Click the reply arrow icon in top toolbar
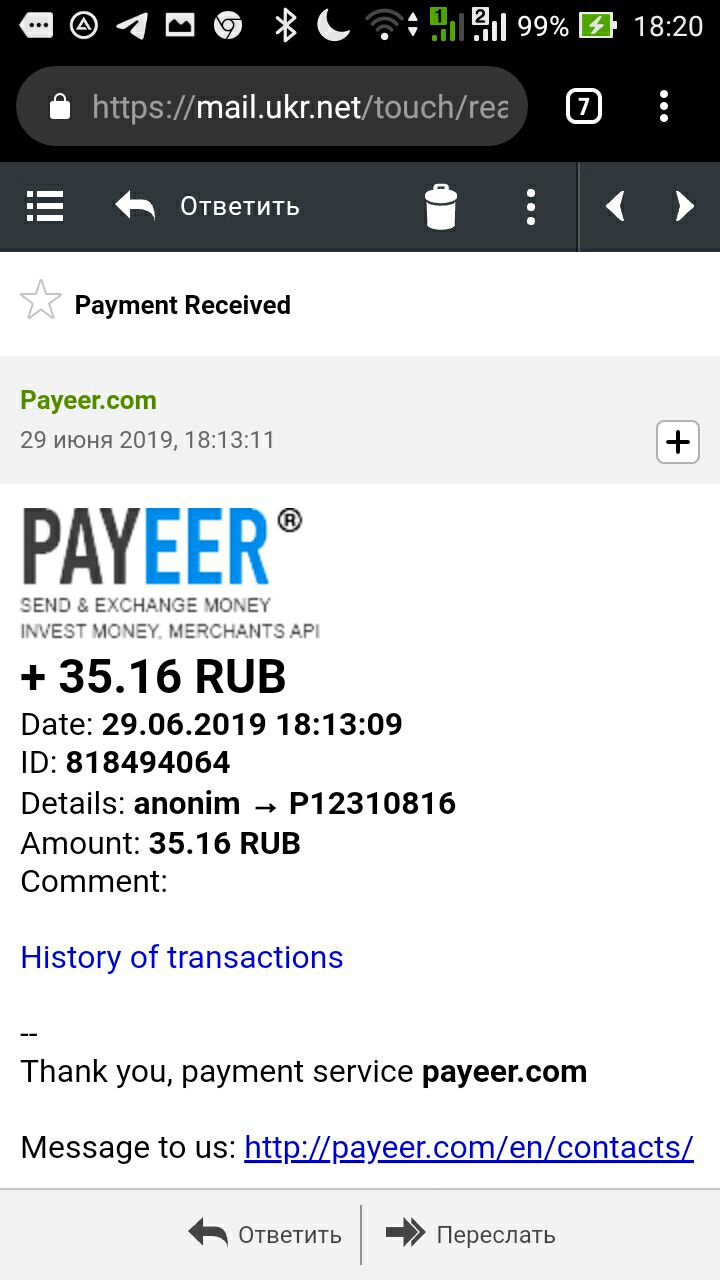720x1280 pixels. click(x=135, y=206)
